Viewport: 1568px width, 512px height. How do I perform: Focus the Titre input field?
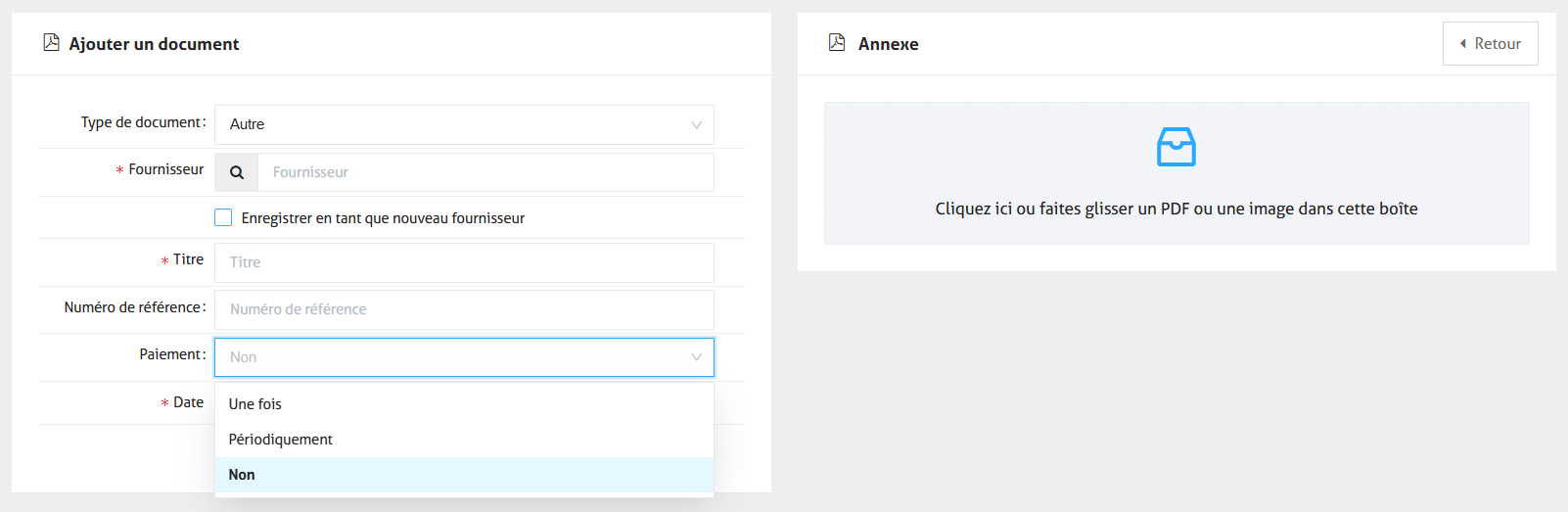pos(463,262)
